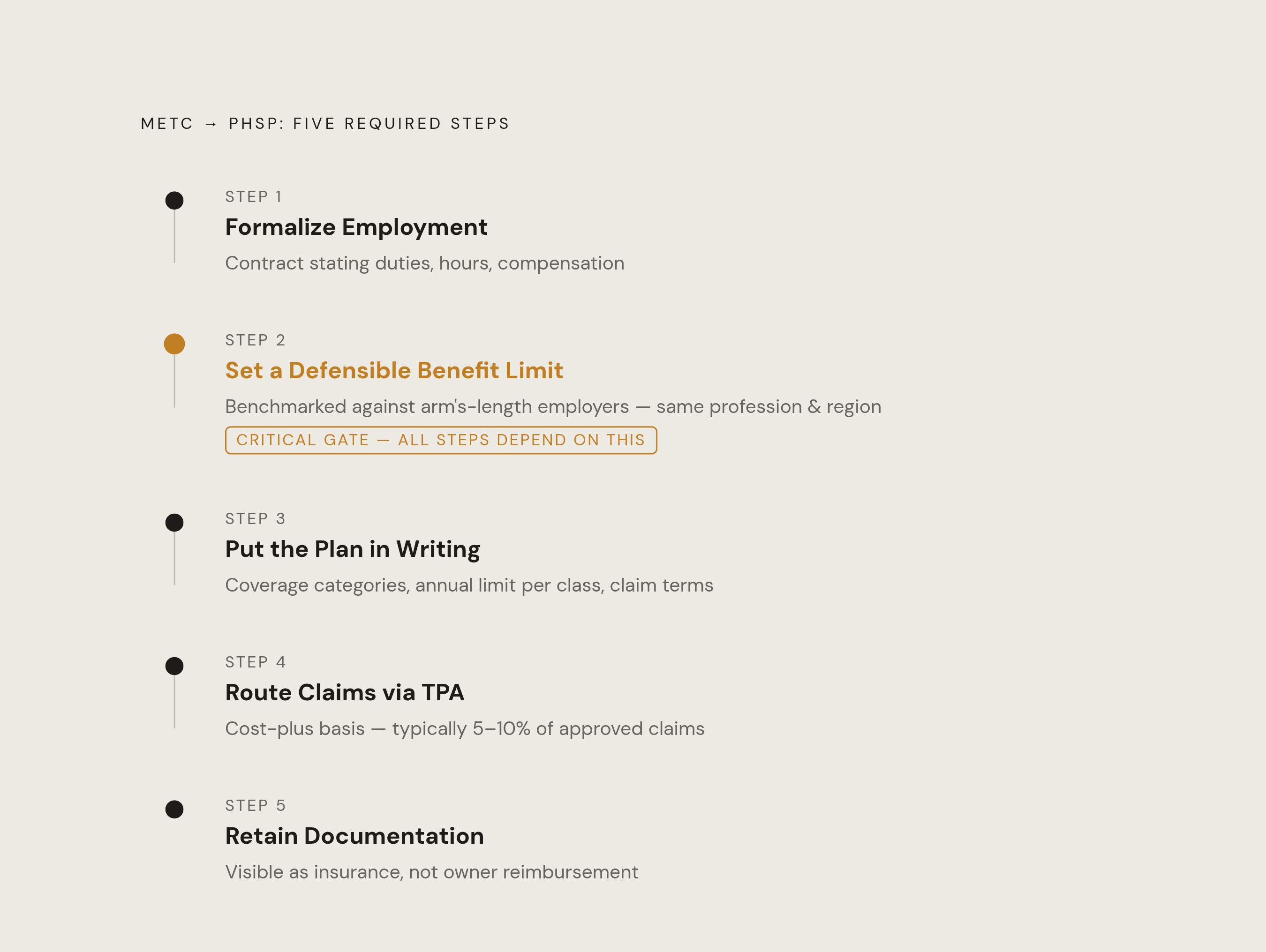
Task: Click the arrow in the page title
Action: pyautogui.click(x=211, y=124)
